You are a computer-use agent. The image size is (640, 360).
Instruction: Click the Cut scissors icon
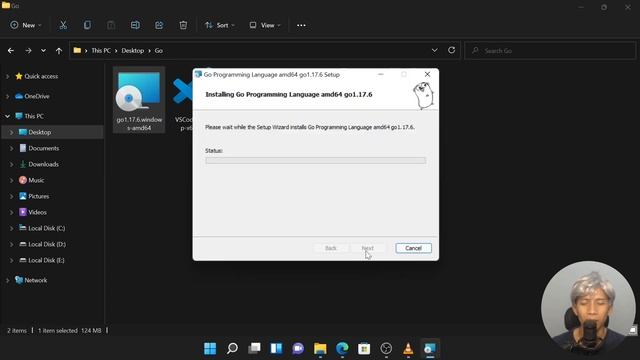[x=63, y=25]
